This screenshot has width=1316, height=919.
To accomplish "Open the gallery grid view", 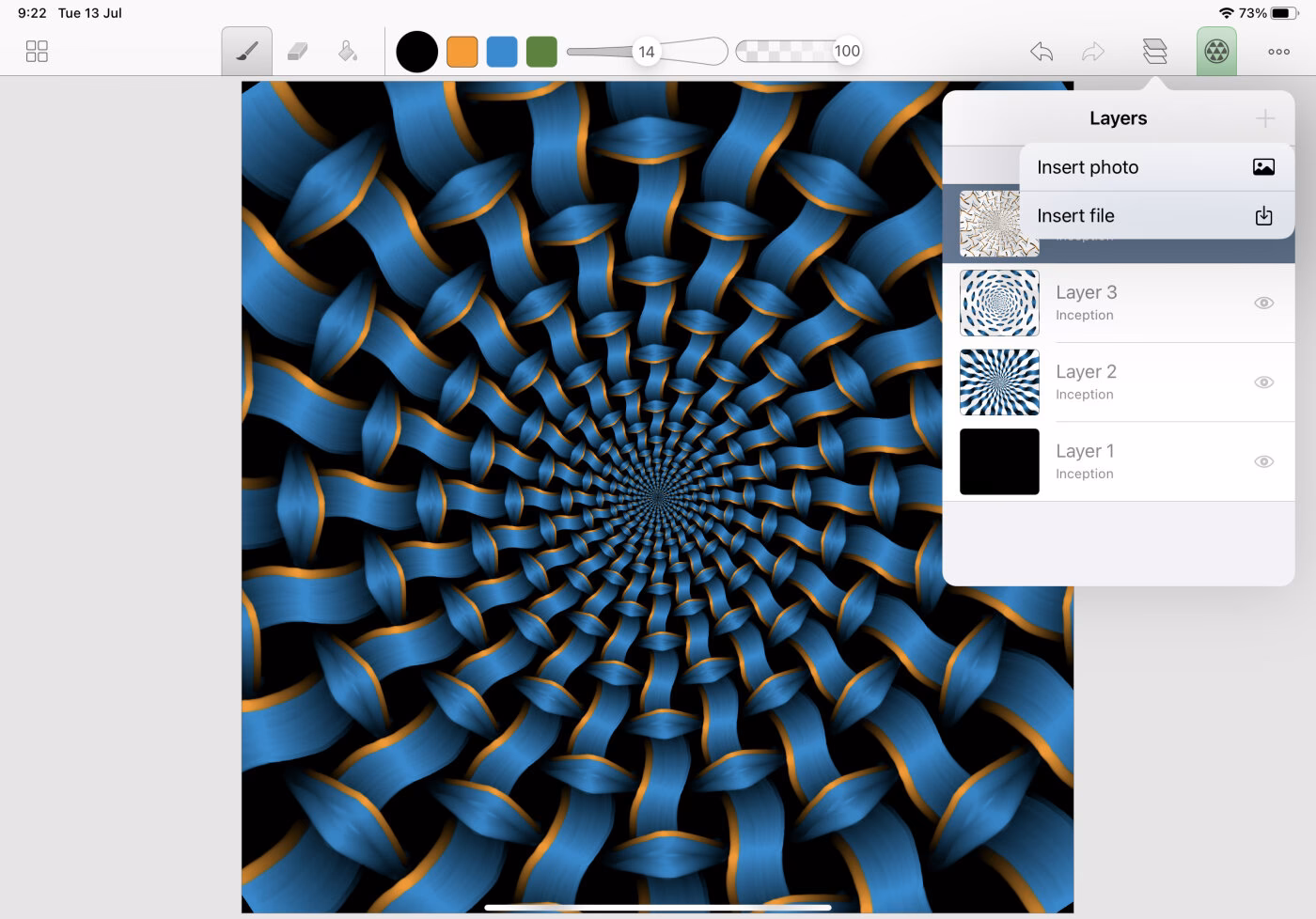I will 37,51.
